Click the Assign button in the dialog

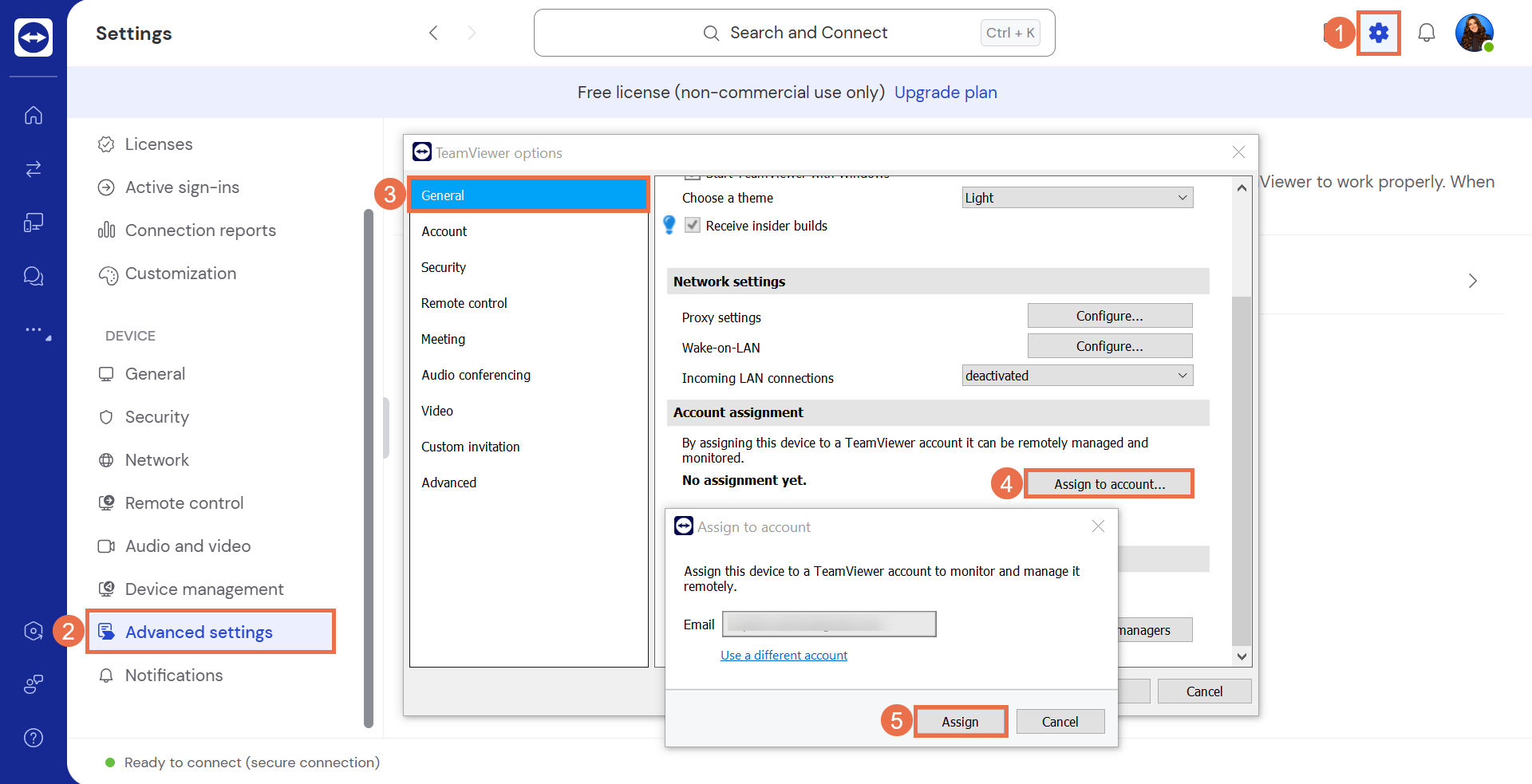960,722
